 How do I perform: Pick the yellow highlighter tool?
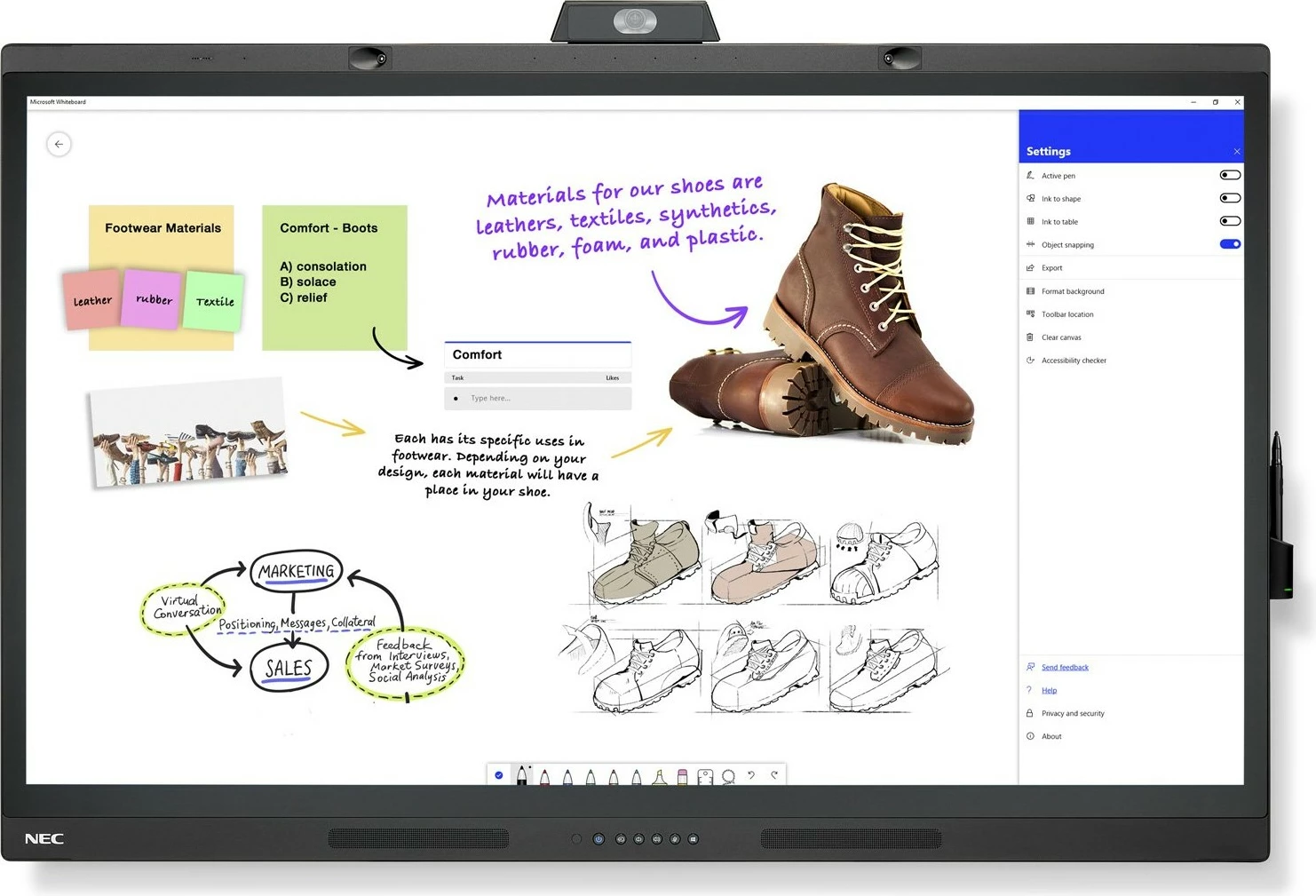[659, 777]
